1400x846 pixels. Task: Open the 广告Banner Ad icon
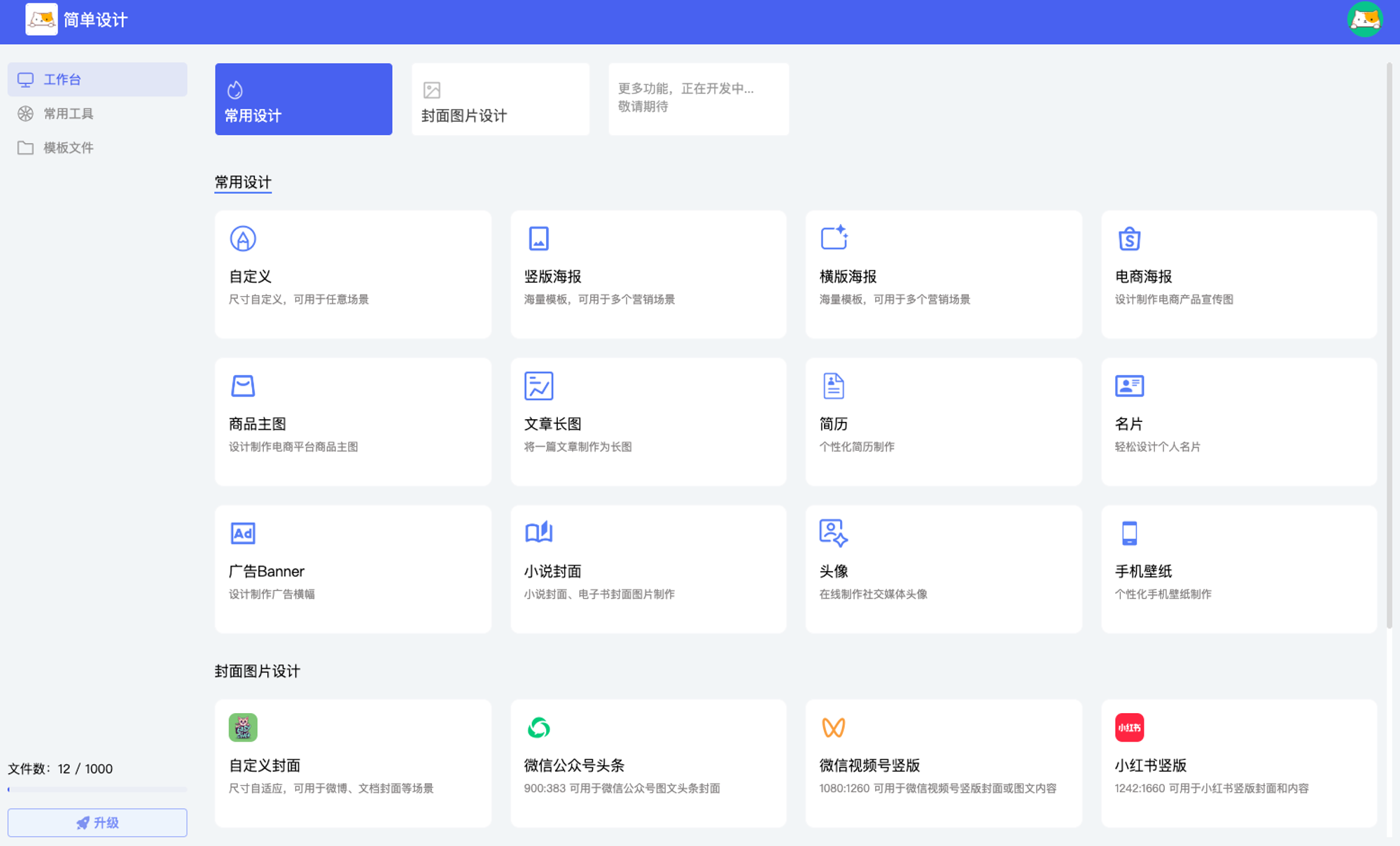(x=243, y=533)
